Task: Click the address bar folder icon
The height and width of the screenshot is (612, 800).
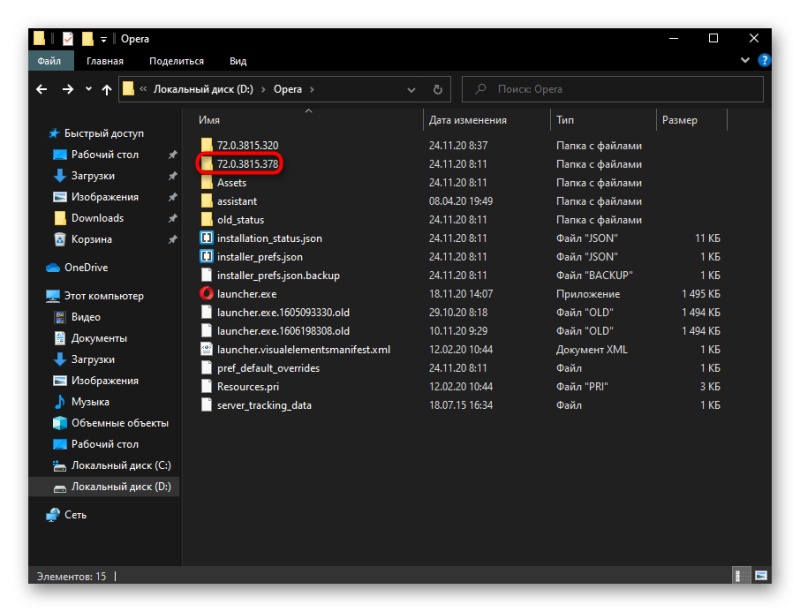Action: pos(128,89)
